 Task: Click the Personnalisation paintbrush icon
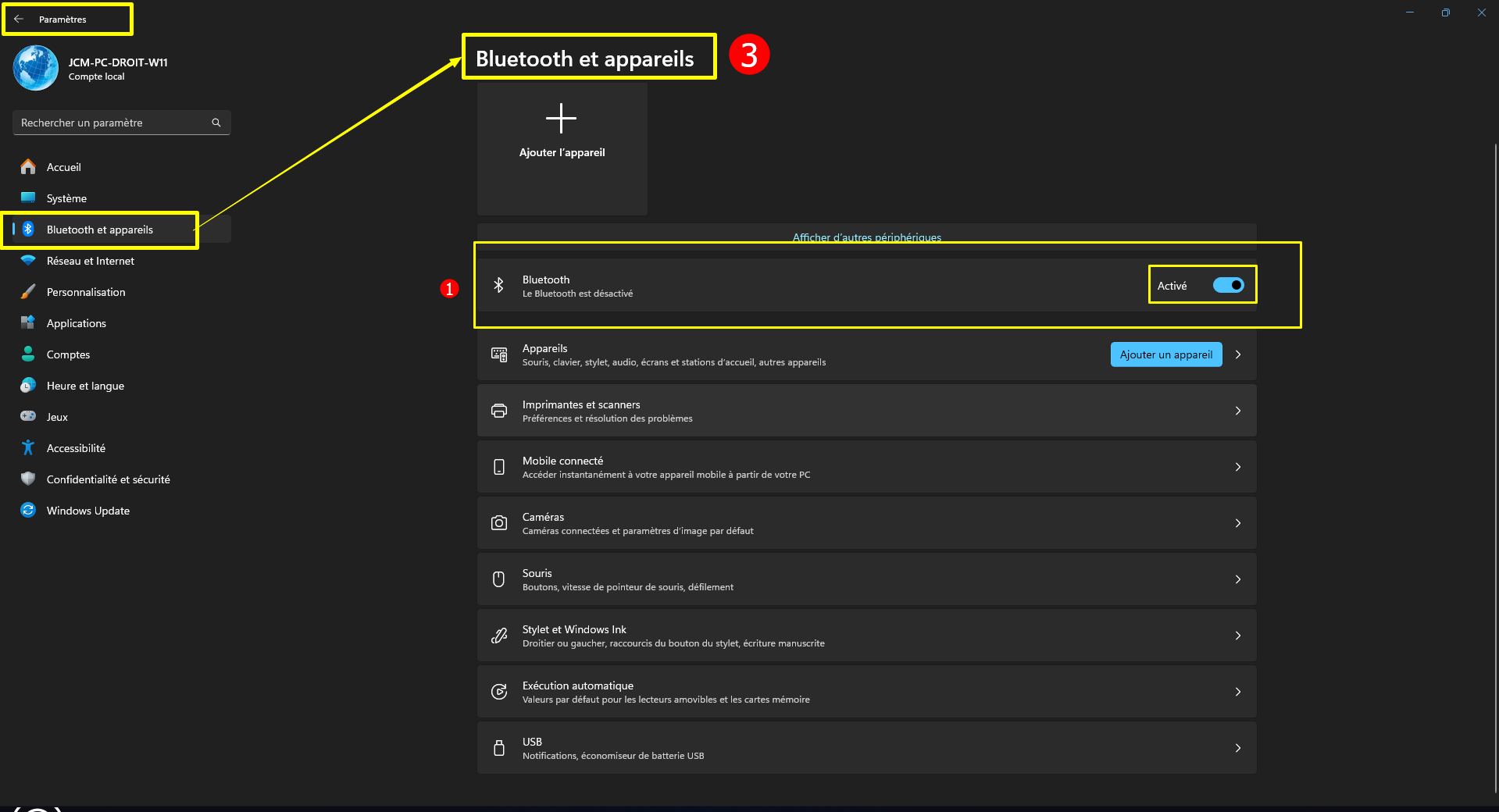pyautogui.click(x=28, y=292)
